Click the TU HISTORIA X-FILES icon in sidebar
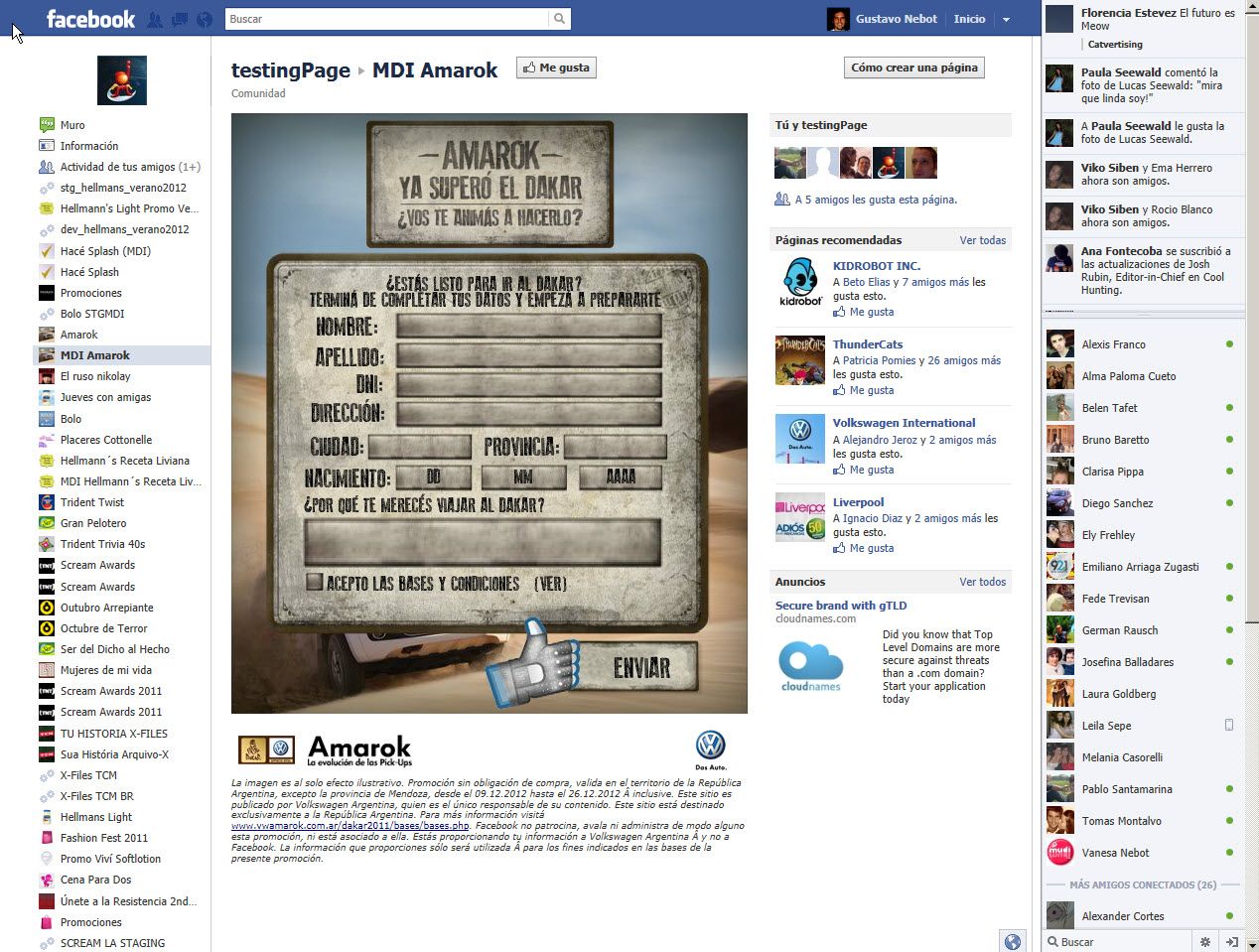Image resolution: width=1259 pixels, height=952 pixels. [x=47, y=734]
